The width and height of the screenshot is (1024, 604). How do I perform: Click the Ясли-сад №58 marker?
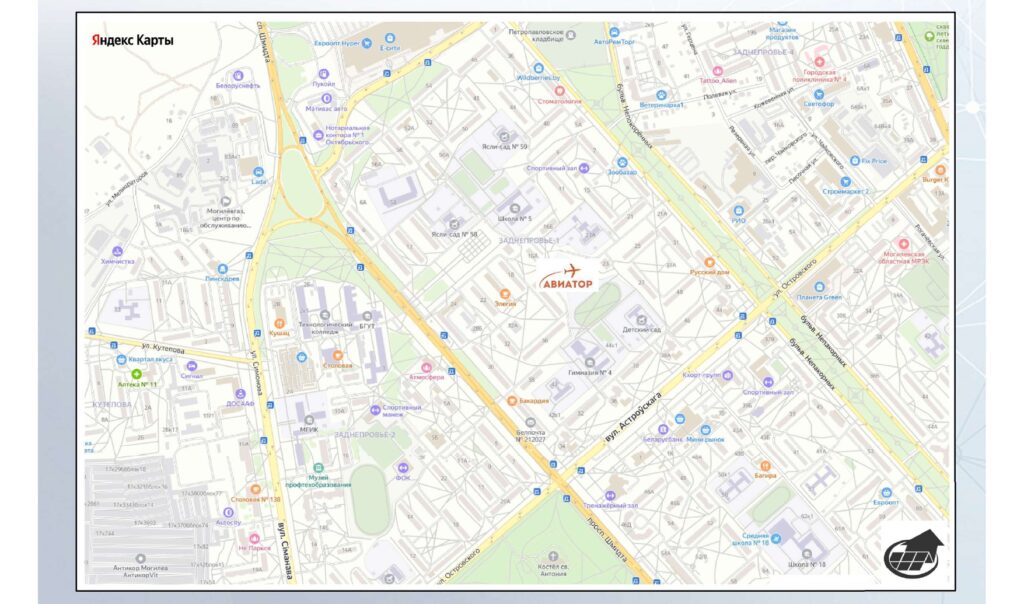coord(454,225)
